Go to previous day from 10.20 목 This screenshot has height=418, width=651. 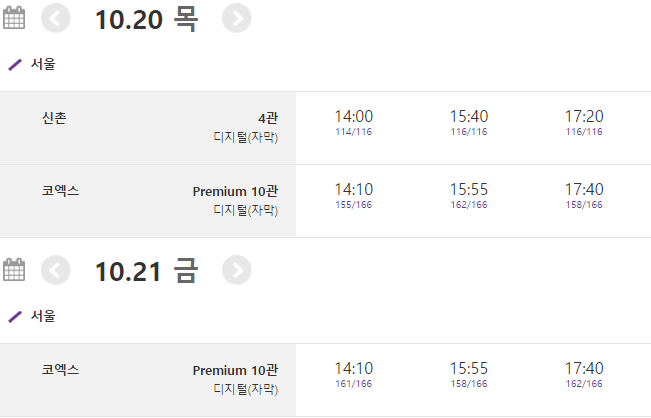[57, 18]
